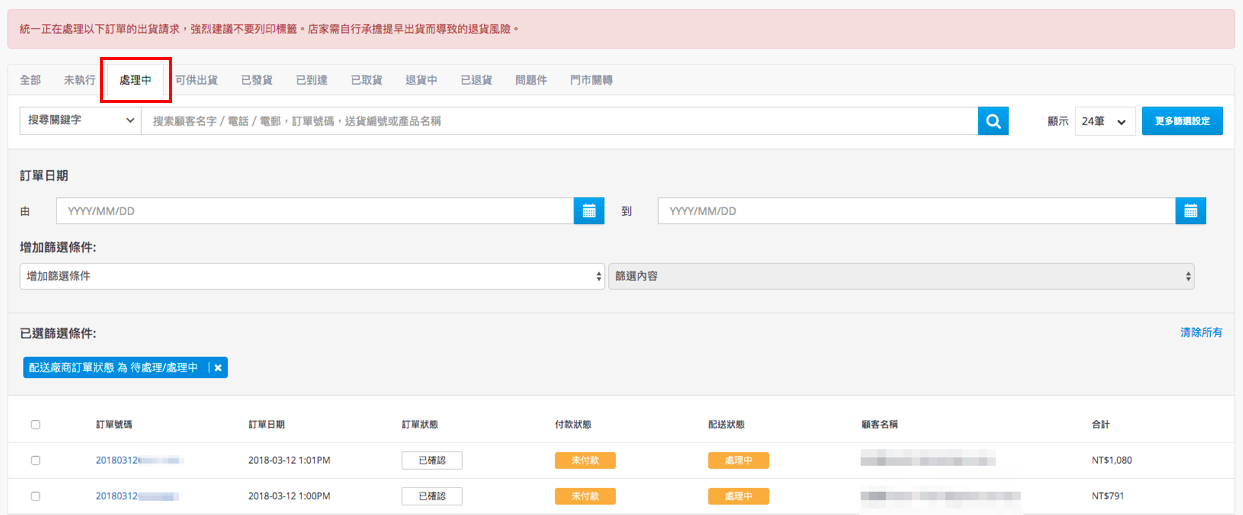Click the NT$1,080 total amount
Screen dimensions: 1243x515
click(1112, 461)
